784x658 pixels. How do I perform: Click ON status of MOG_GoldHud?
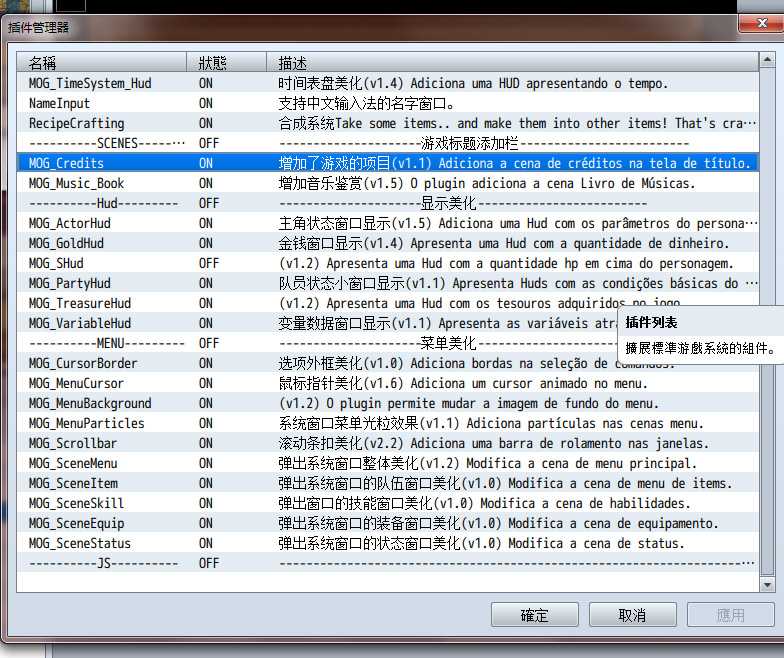coord(206,243)
